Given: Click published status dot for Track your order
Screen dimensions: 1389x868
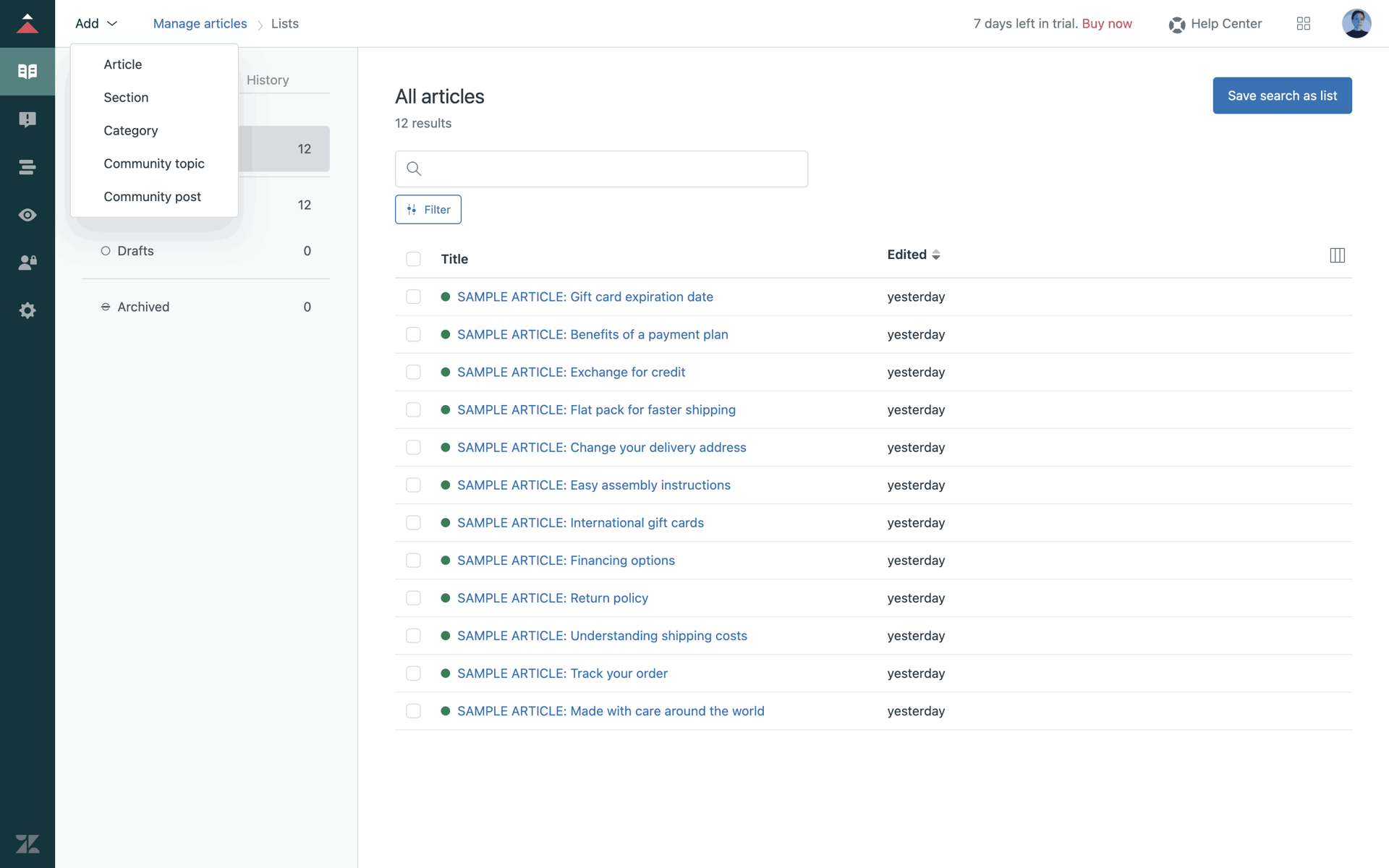Looking at the screenshot, I should [x=446, y=673].
